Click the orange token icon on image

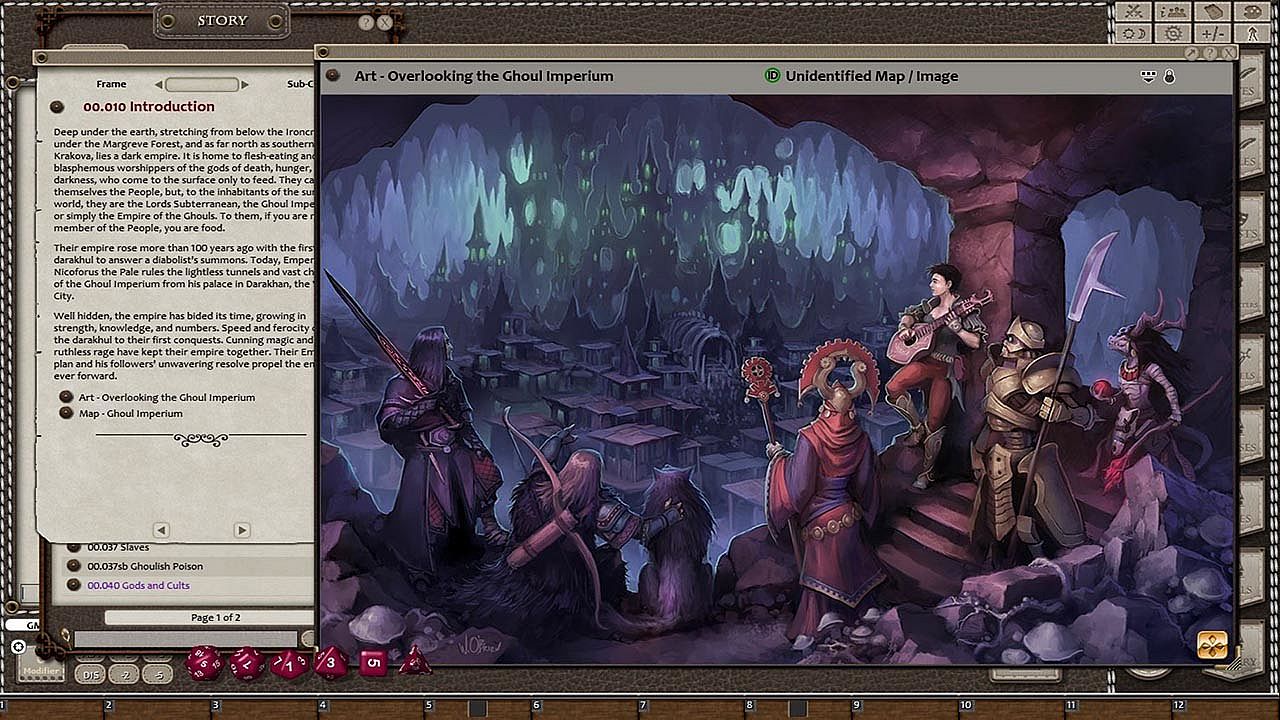1212,645
